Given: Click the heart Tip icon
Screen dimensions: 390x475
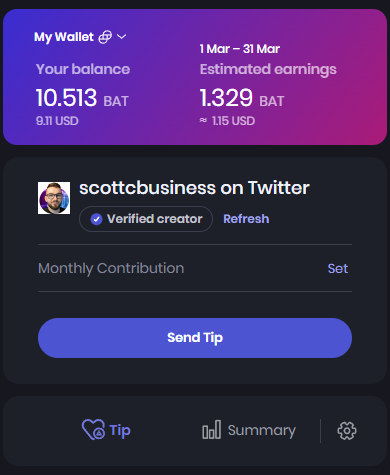Looking at the screenshot, I should (x=93, y=429).
